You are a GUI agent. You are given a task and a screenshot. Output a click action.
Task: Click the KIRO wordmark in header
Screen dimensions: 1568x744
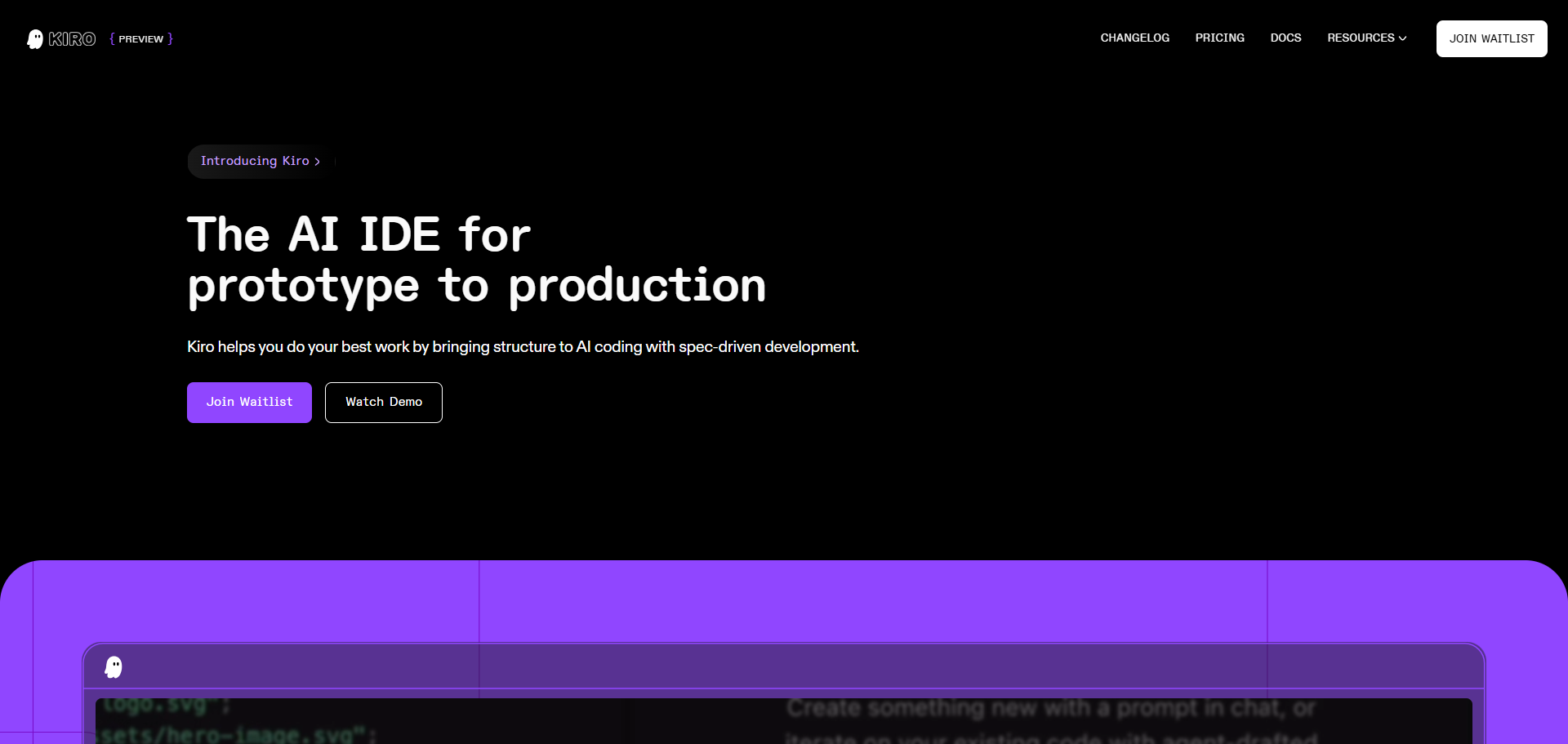[x=72, y=39]
